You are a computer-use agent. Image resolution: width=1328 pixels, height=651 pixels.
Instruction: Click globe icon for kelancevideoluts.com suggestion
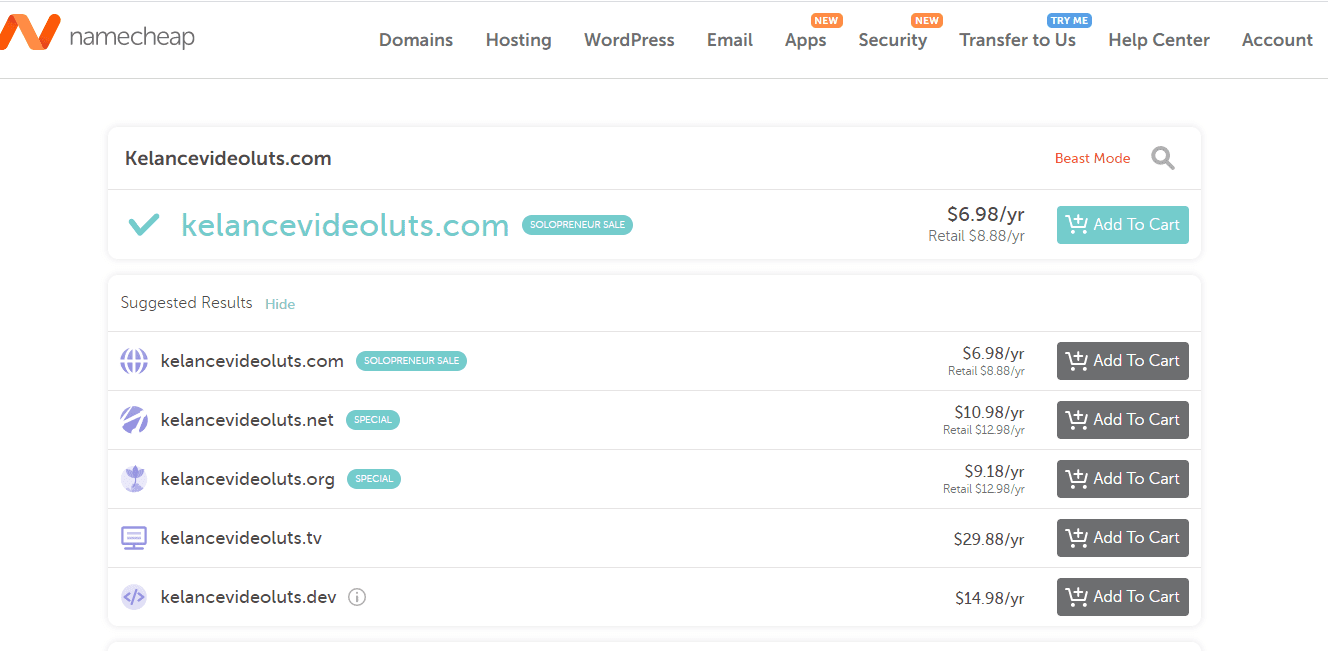coord(134,361)
